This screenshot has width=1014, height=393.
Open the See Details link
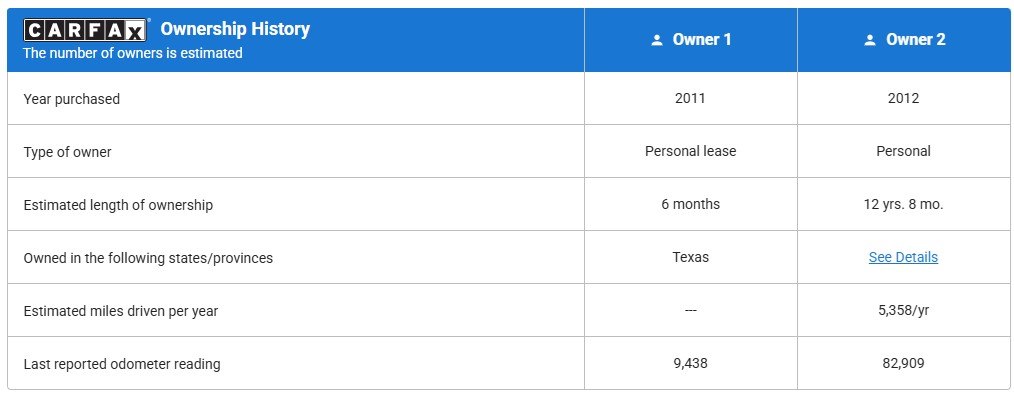(x=903, y=257)
